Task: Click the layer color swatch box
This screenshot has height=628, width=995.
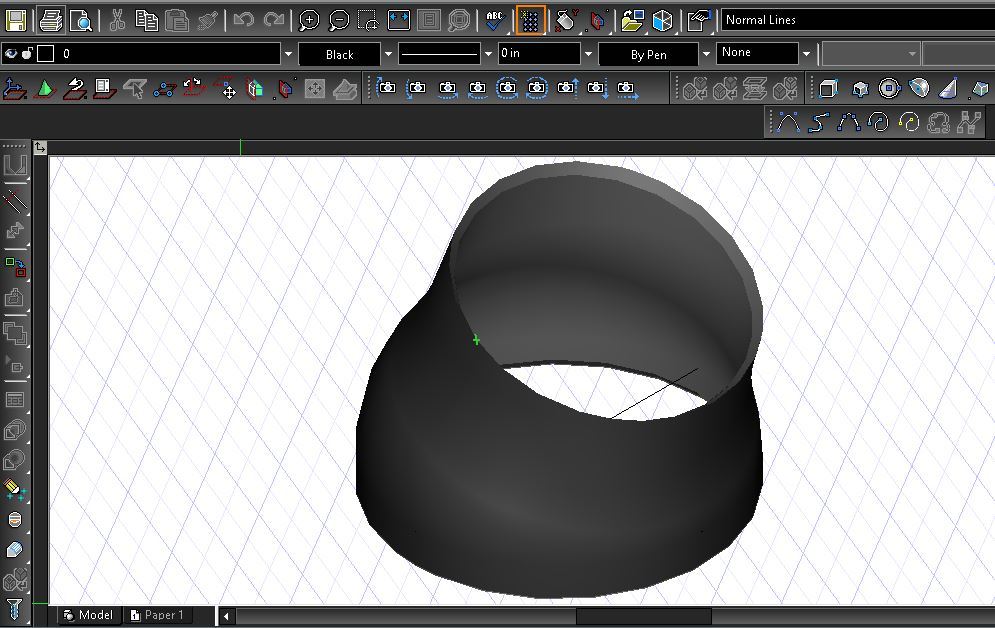Action: pos(45,54)
